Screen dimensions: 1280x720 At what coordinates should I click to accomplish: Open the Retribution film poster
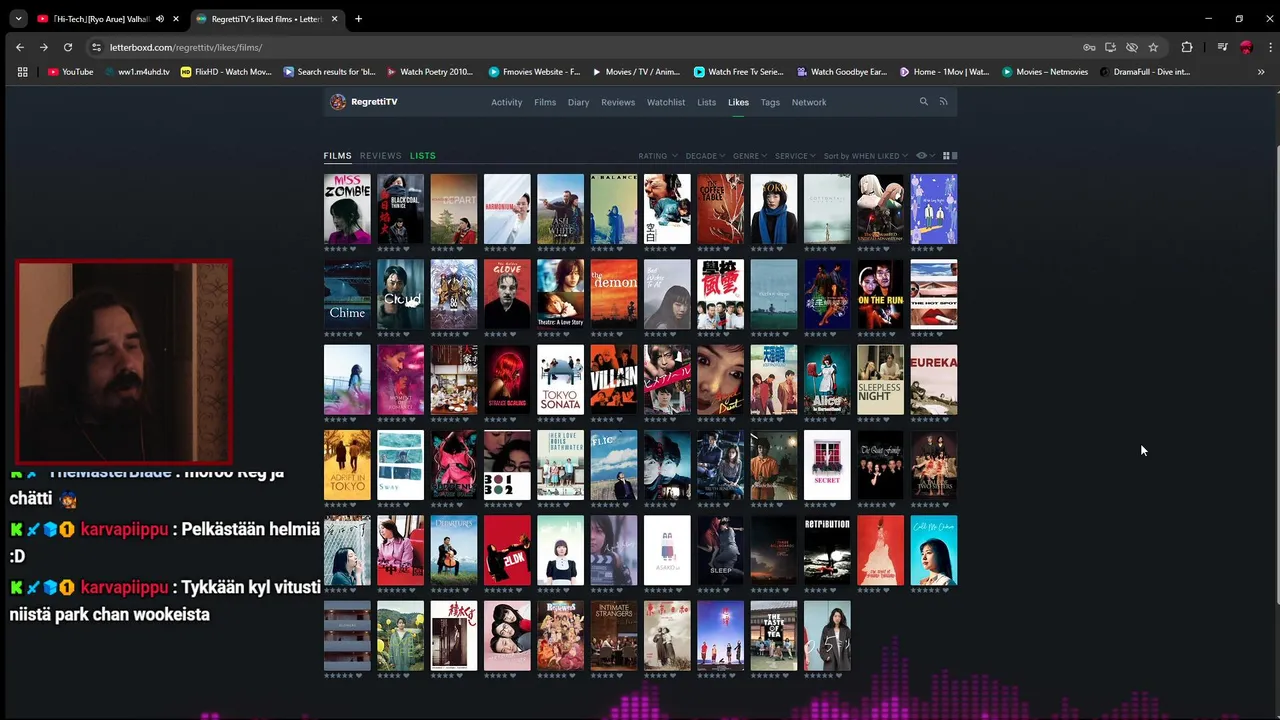click(827, 550)
